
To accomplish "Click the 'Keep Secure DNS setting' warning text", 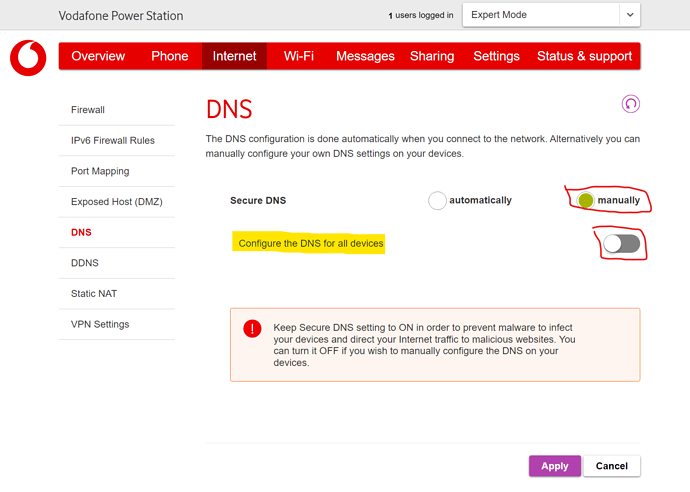I will [x=424, y=345].
